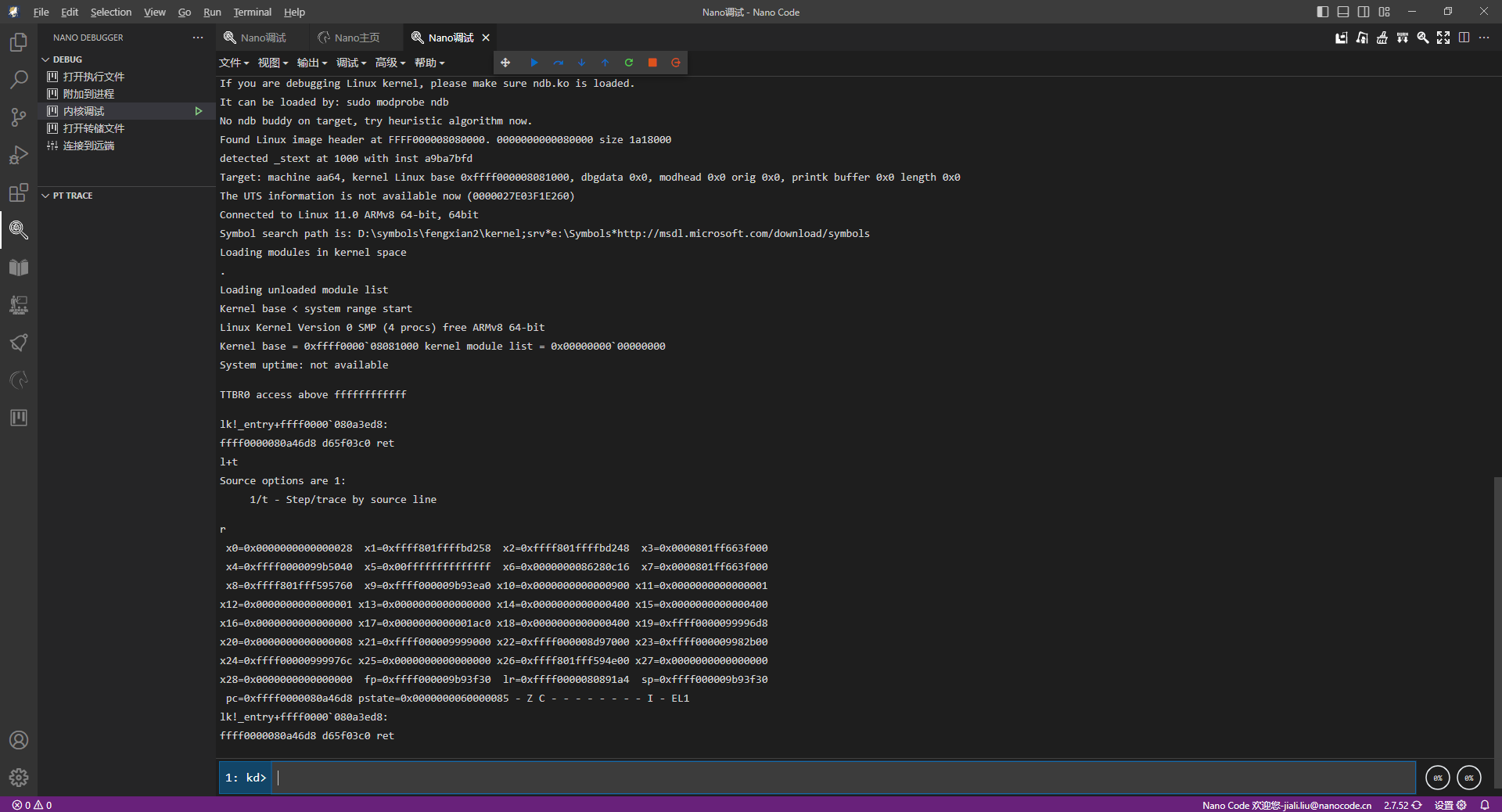Screen dimensions: 1502x812
Task: Open the 视图 dropdown menu
Action: (x=273, y=63)
